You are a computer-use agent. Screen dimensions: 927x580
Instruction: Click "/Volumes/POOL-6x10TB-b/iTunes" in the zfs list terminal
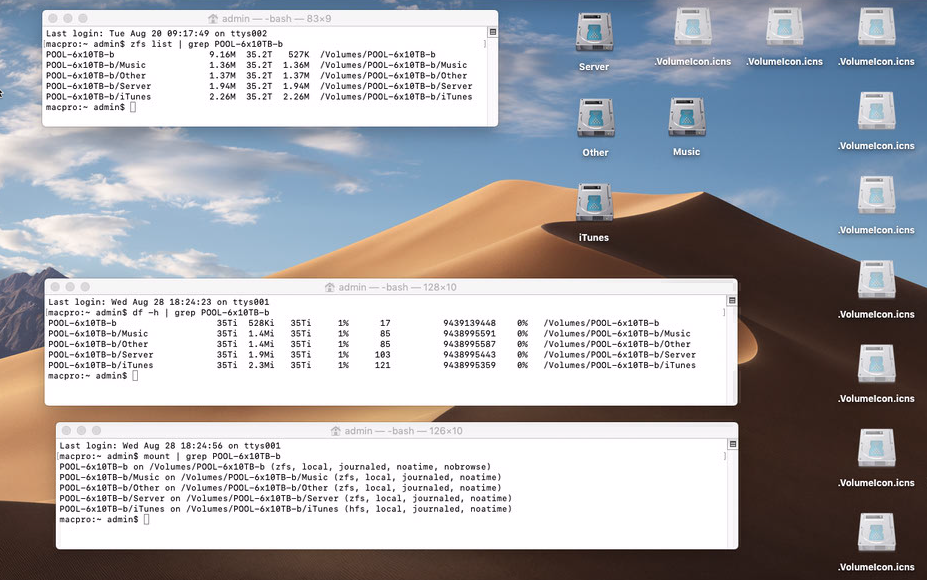(396, 97)
